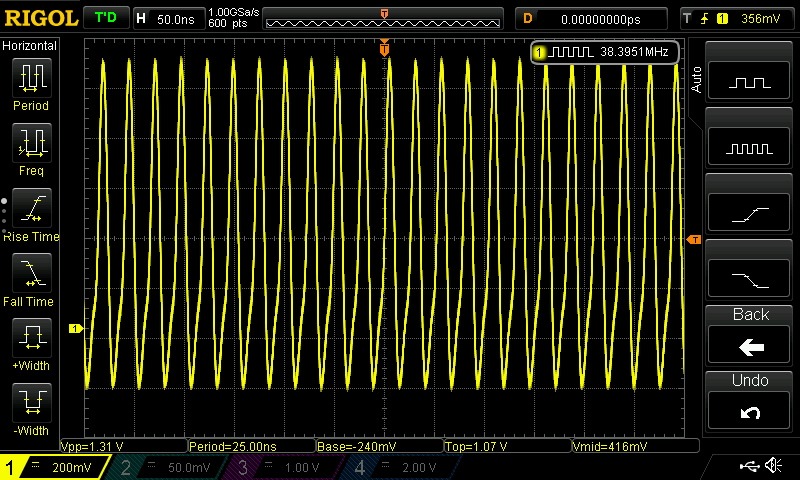
Task: Click the Auto side tab label
Action: (x=696, y=80)
